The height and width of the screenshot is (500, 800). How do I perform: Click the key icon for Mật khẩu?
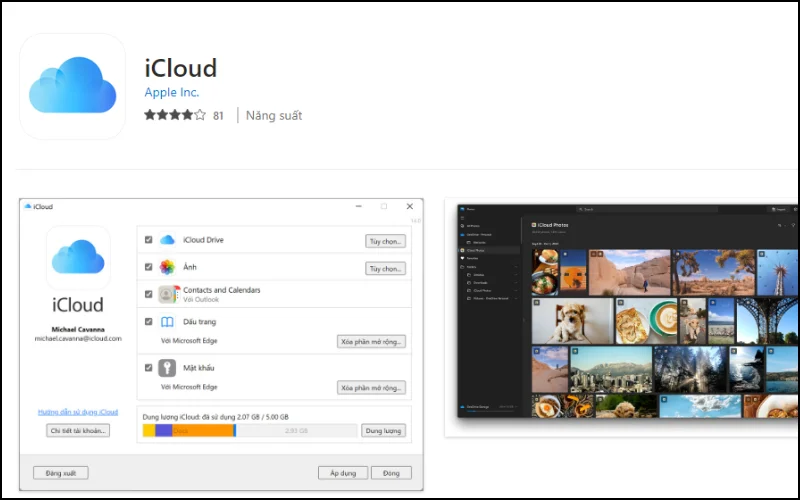(x=167, y=368)
